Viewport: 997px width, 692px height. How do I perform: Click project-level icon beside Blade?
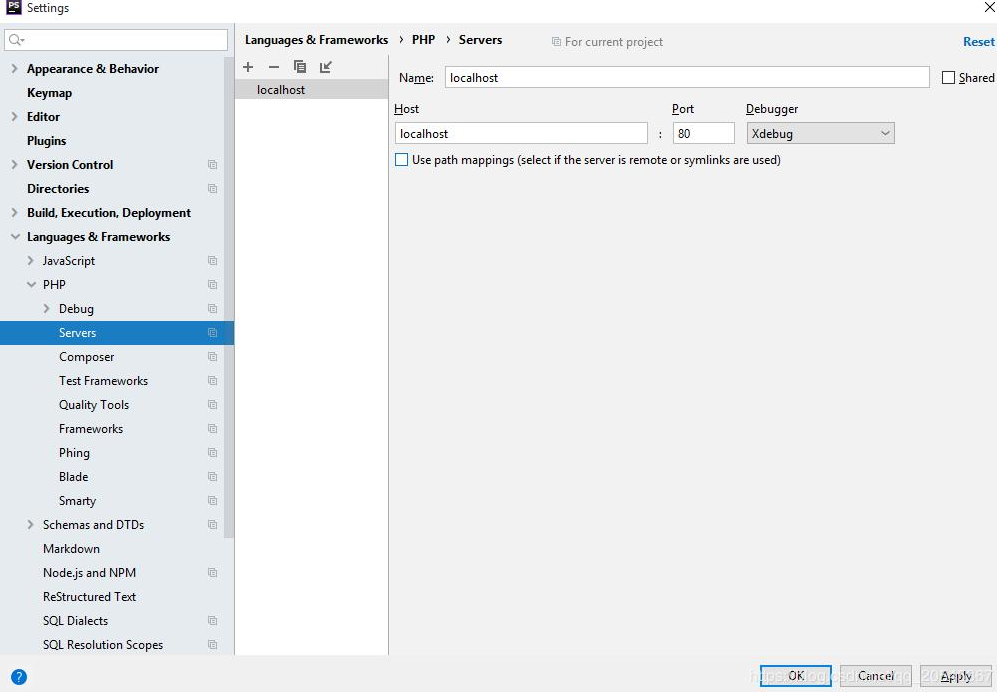[212, 477]
